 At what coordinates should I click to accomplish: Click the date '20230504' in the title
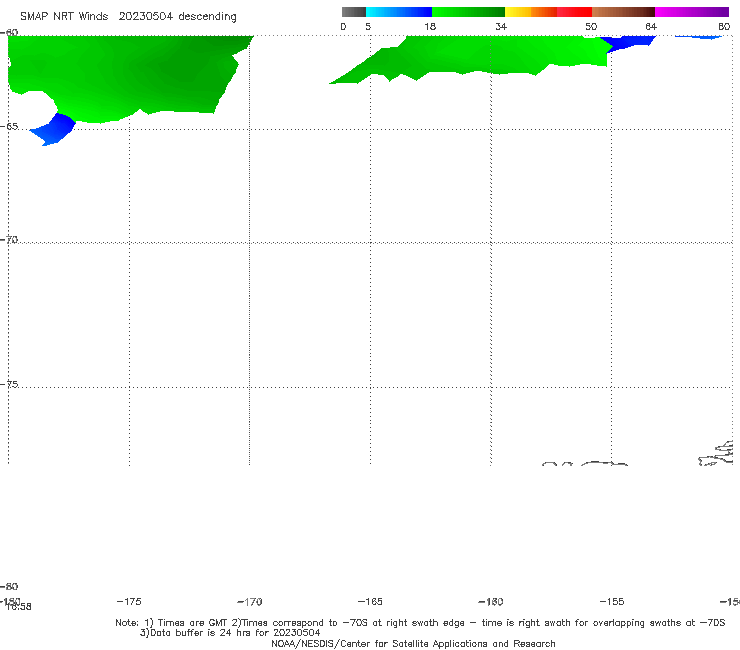click(x=145, y=17)
